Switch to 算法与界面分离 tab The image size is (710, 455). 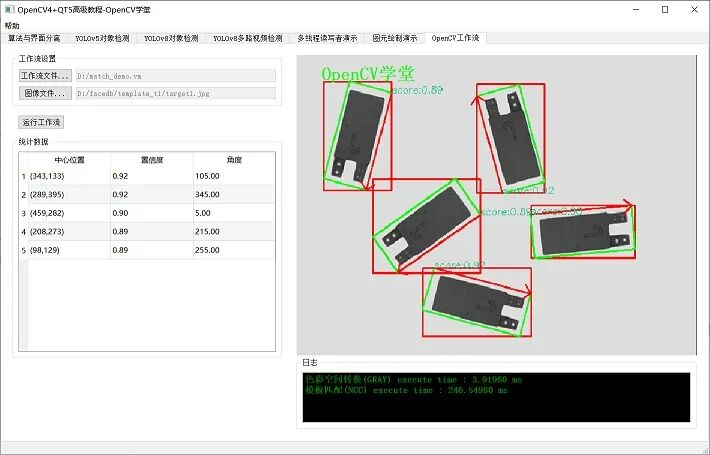pyautogui.click(x=34, y=38)
